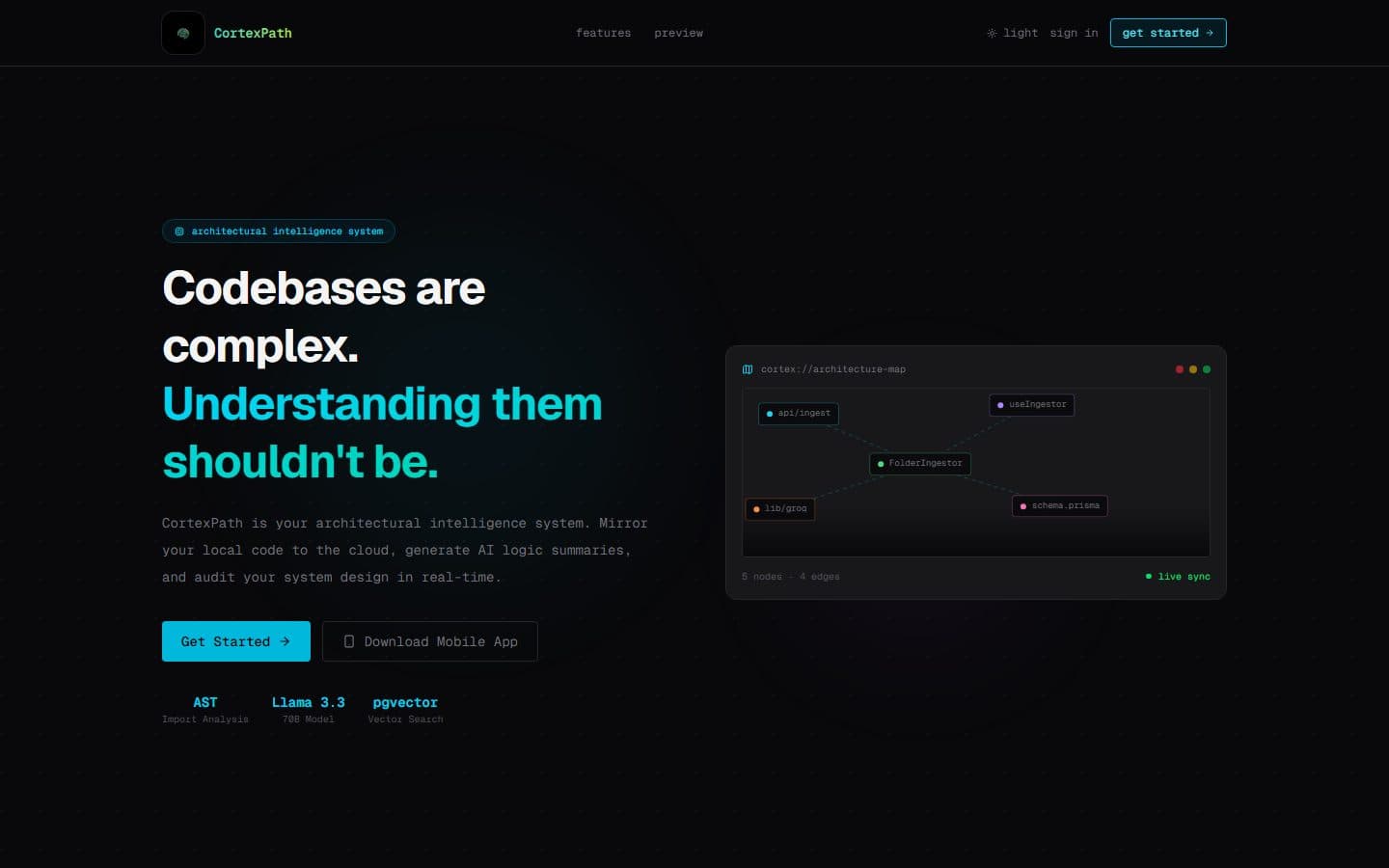Click the CortexPath brain logo icon
Image resolution: width=1389 pixels, height=868 pixels.
(183, 33)
